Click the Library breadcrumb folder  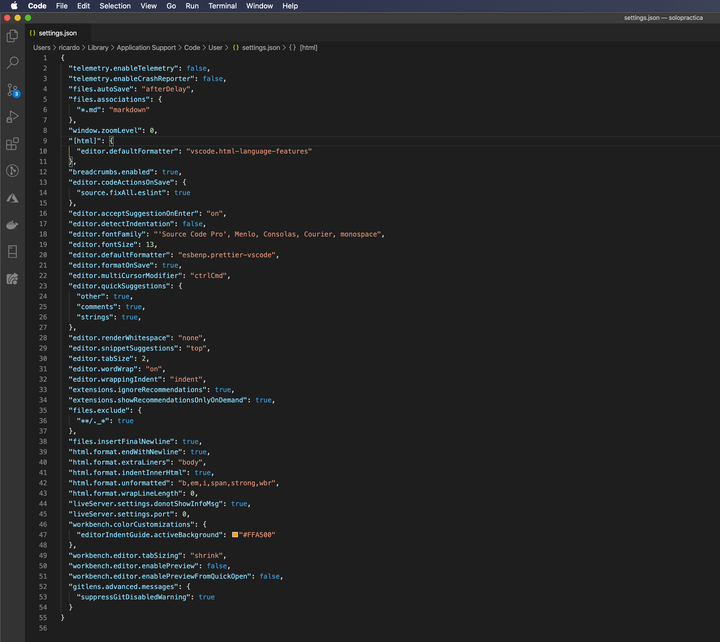(97, 47)
